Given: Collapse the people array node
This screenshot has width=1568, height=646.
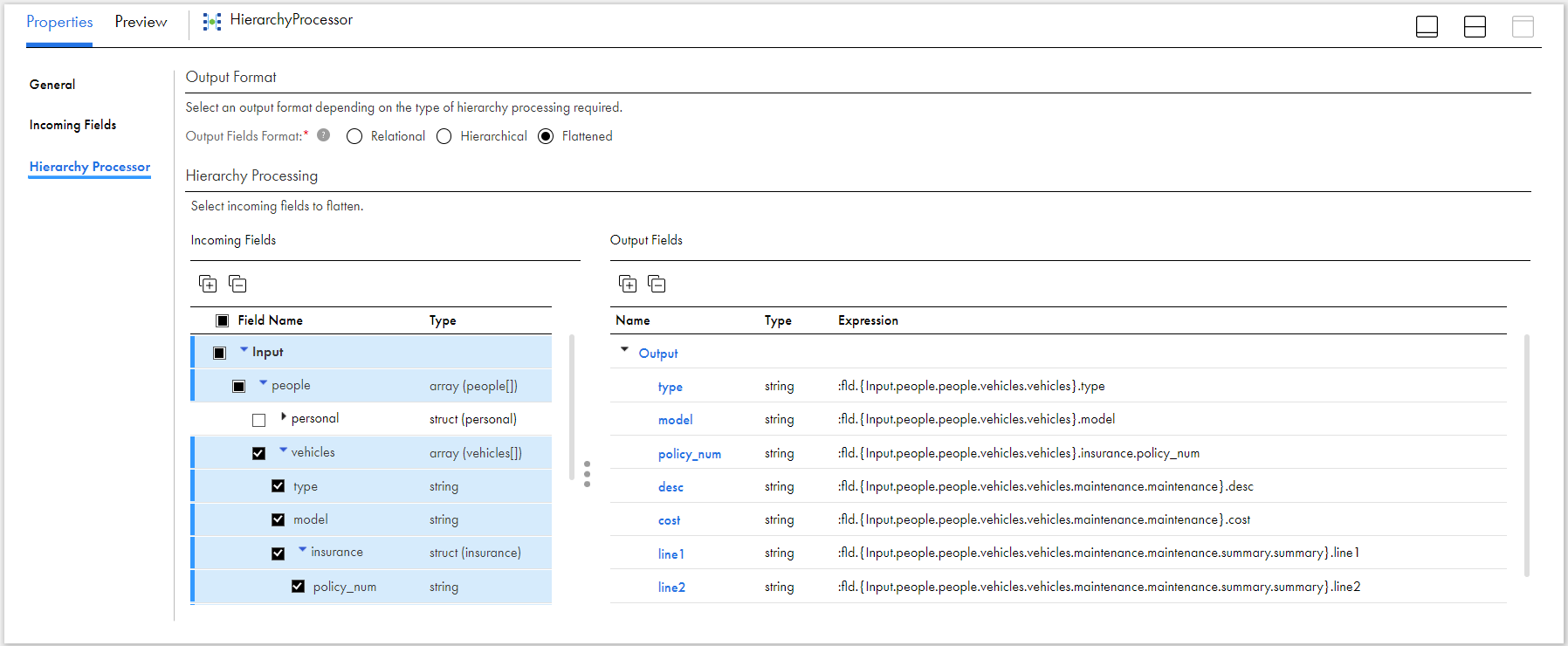Looking at the screenshot, I should coord(264,382).
